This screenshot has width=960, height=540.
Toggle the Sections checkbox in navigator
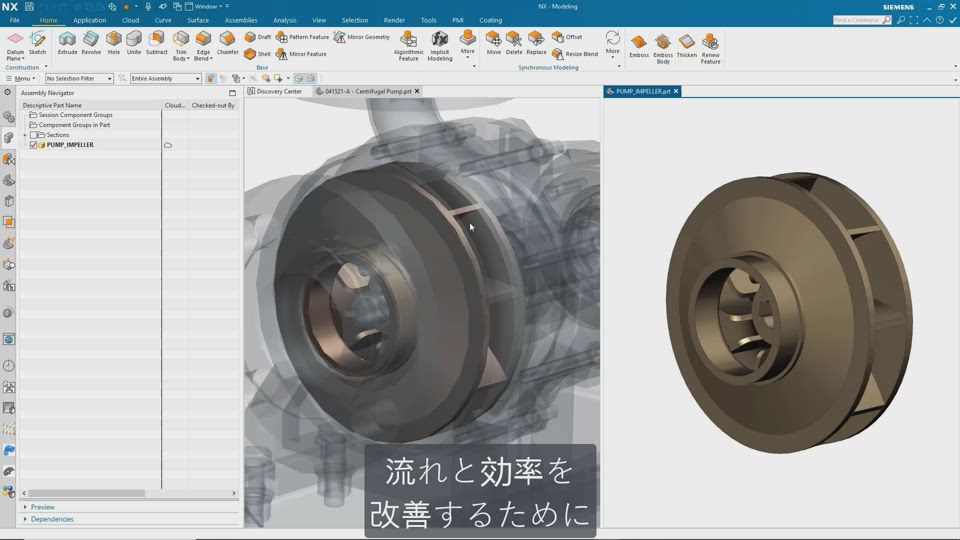coord(34,135)
